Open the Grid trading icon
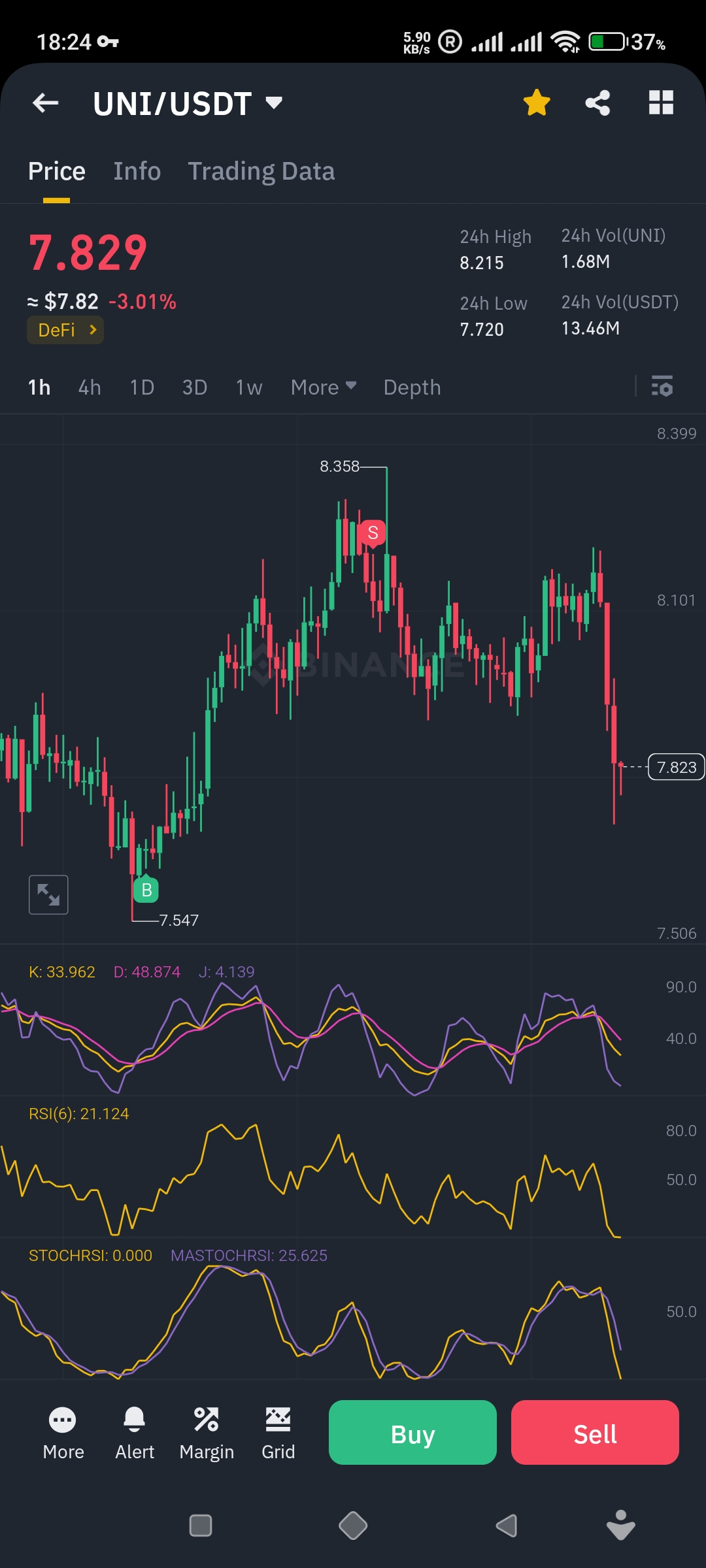Image resolution: width=706 pixels, height=1568 pixels. pos(278,1433)
